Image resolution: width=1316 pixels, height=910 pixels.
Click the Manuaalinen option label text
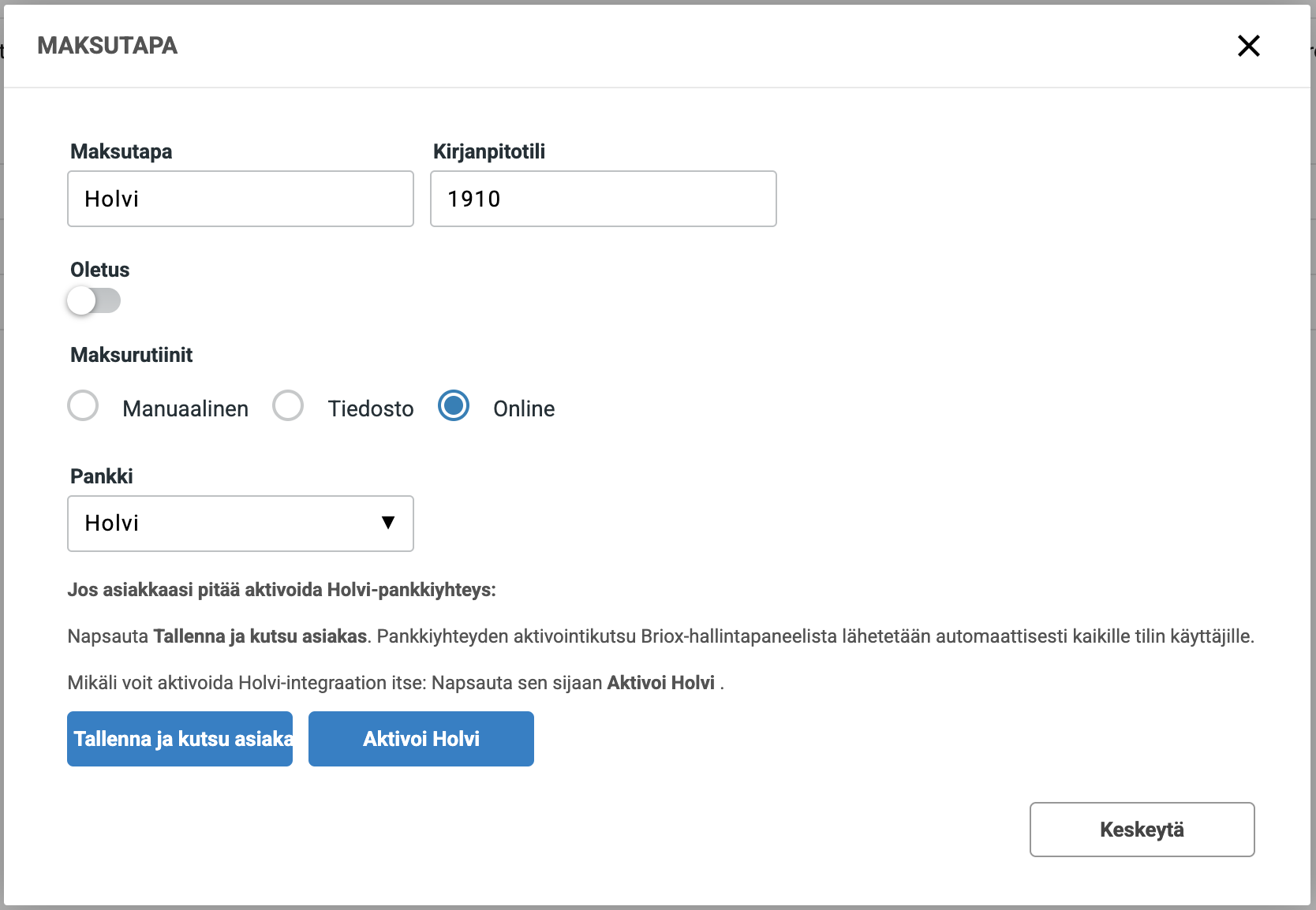coord(185,408)
